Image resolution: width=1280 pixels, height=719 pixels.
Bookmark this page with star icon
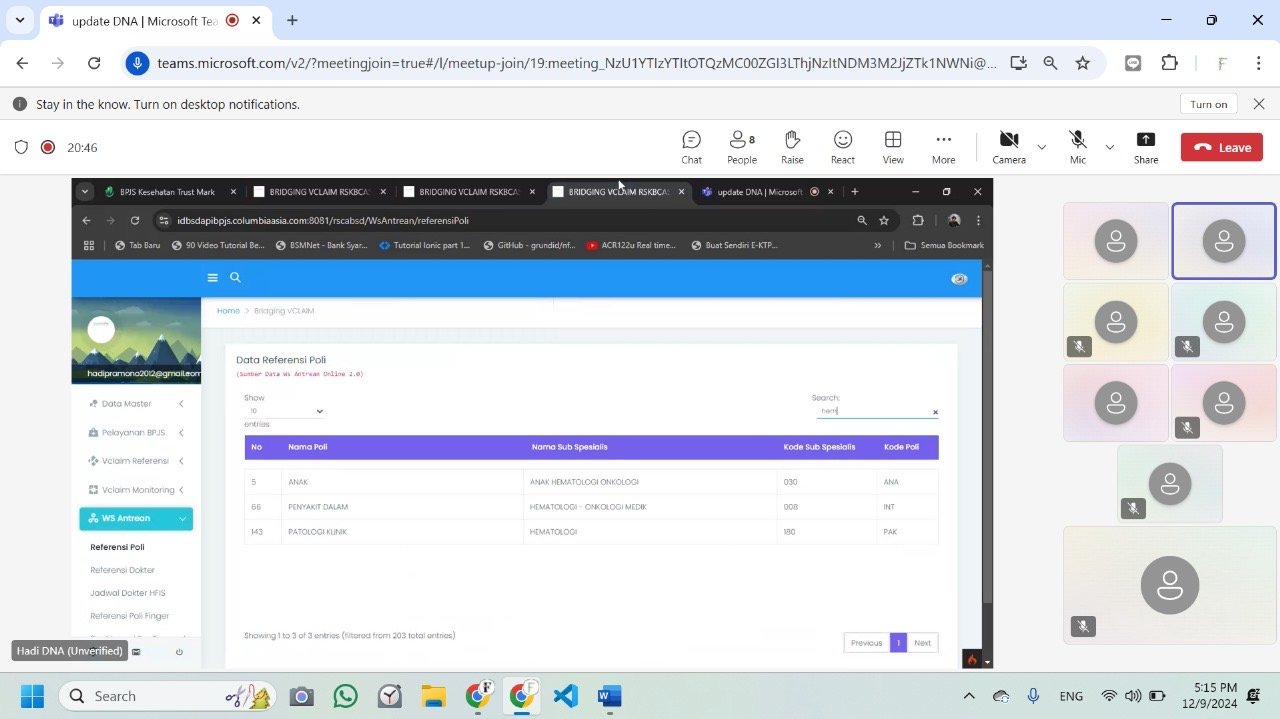pos(1082,63)
